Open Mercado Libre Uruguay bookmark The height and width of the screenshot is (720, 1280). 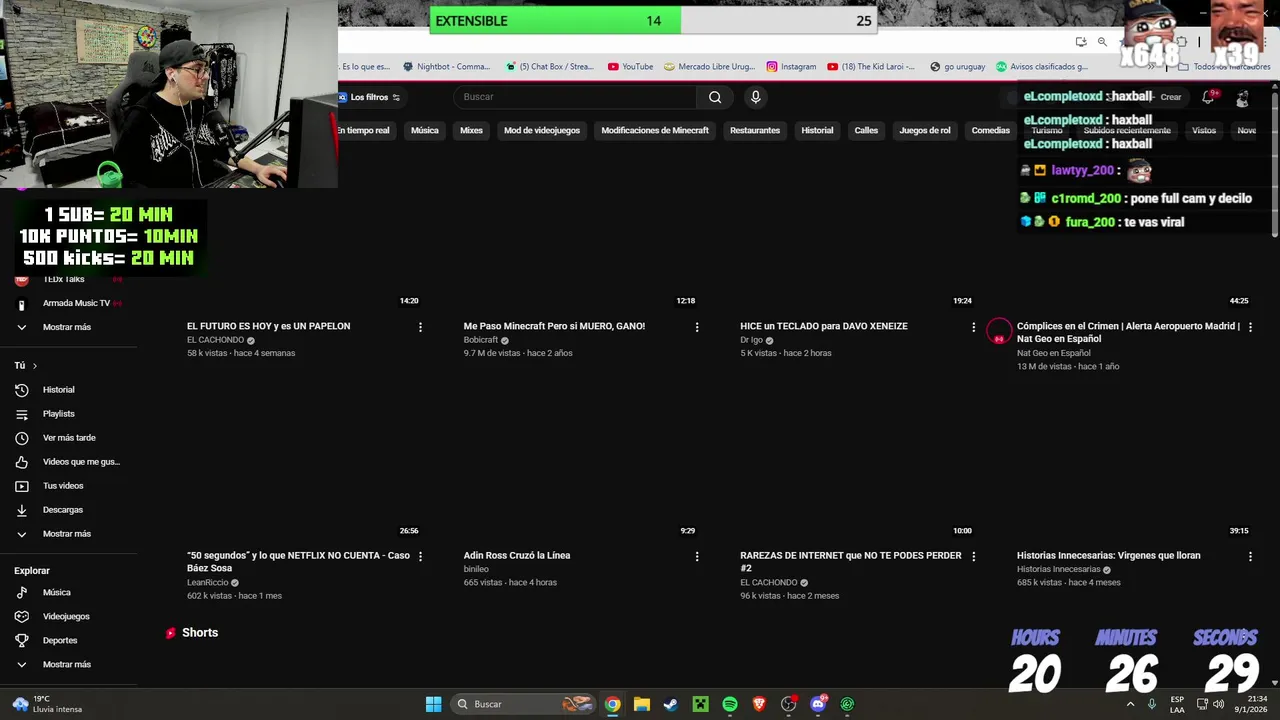point(708,67)
